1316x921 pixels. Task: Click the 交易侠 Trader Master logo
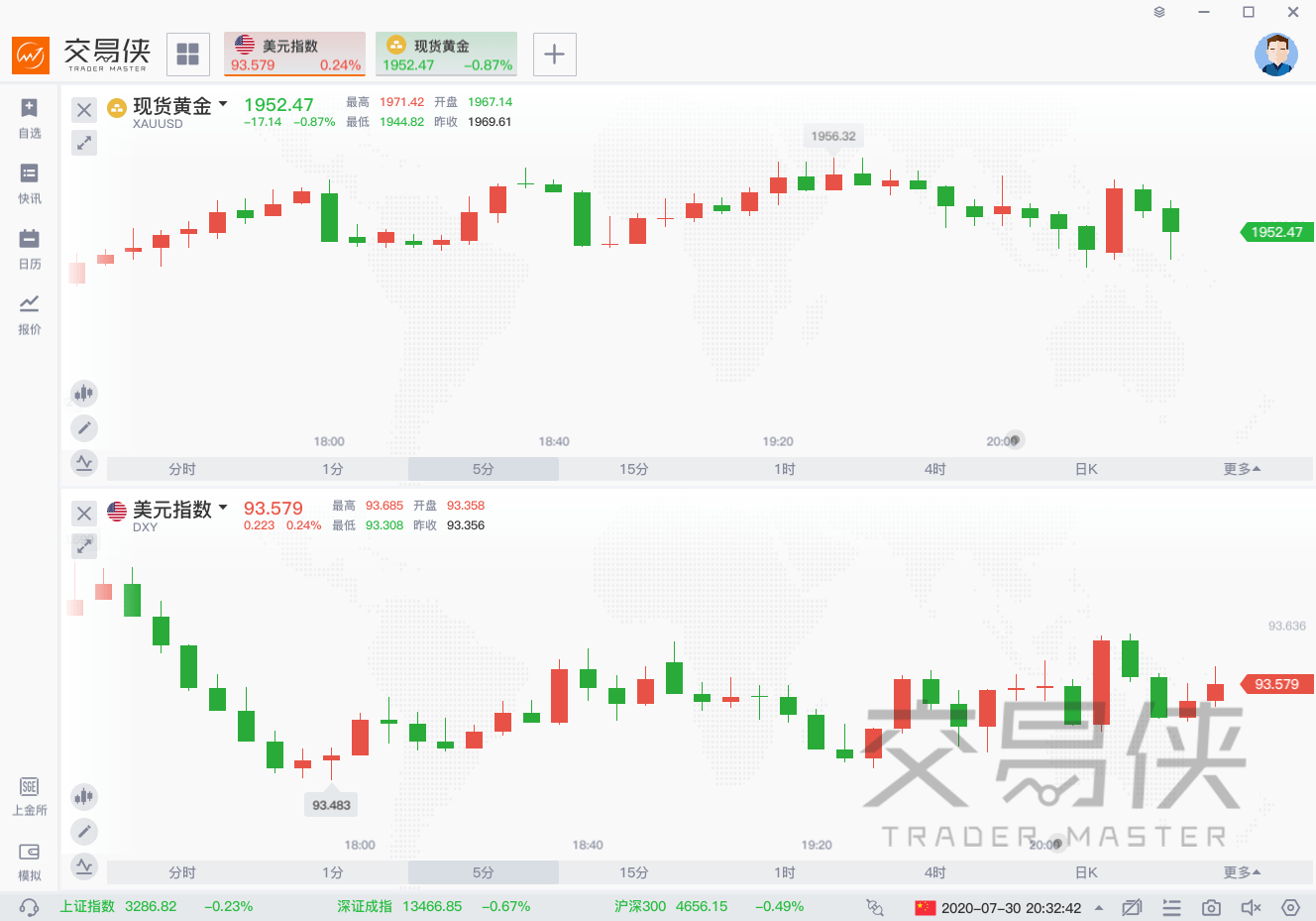tap(81, 55)
